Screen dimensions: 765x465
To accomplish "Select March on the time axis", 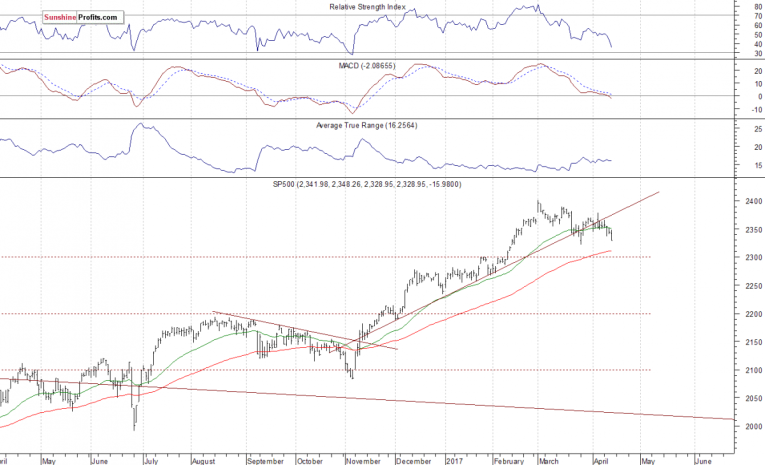I will pos(547,462).
